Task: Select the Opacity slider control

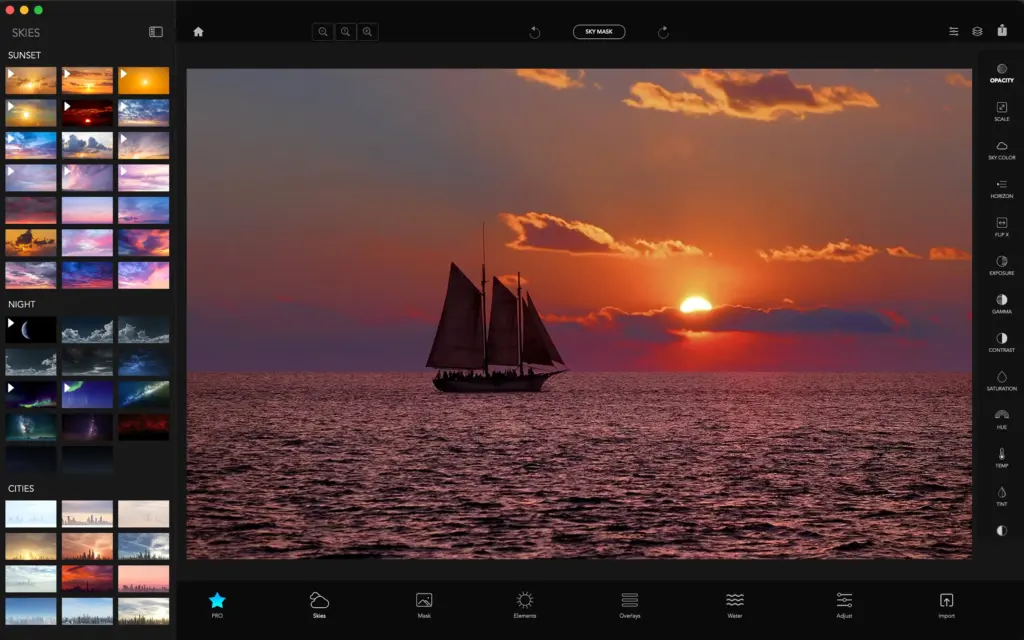Action: 1001,73
